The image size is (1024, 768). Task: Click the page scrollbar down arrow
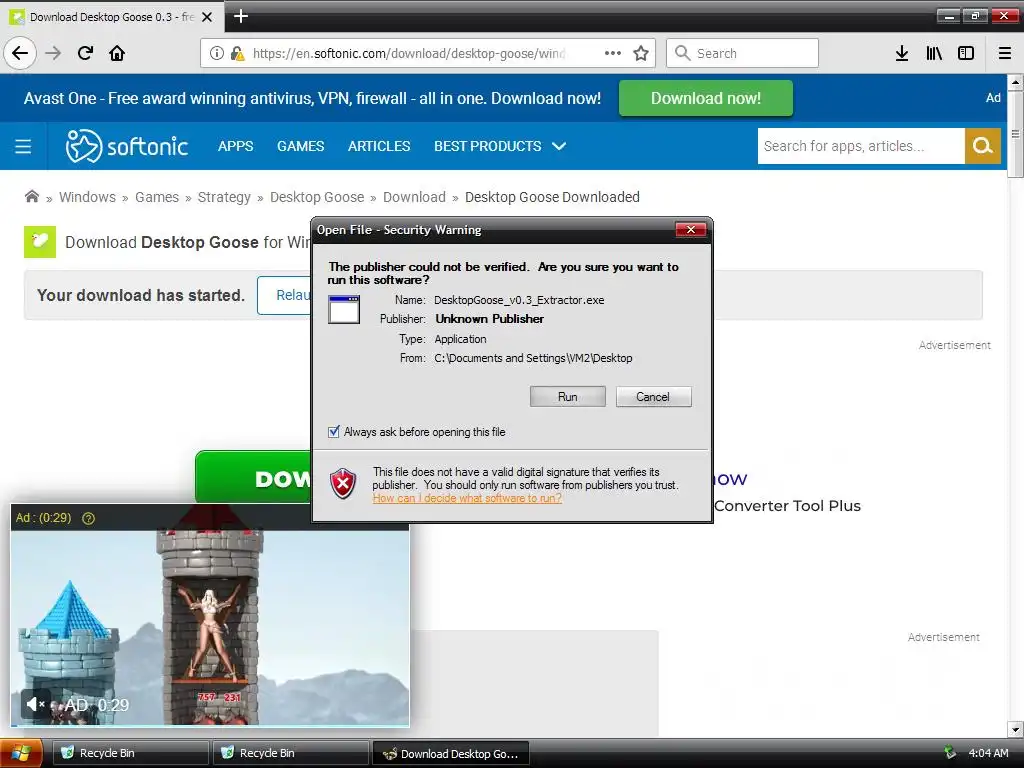click(1015, 729)
